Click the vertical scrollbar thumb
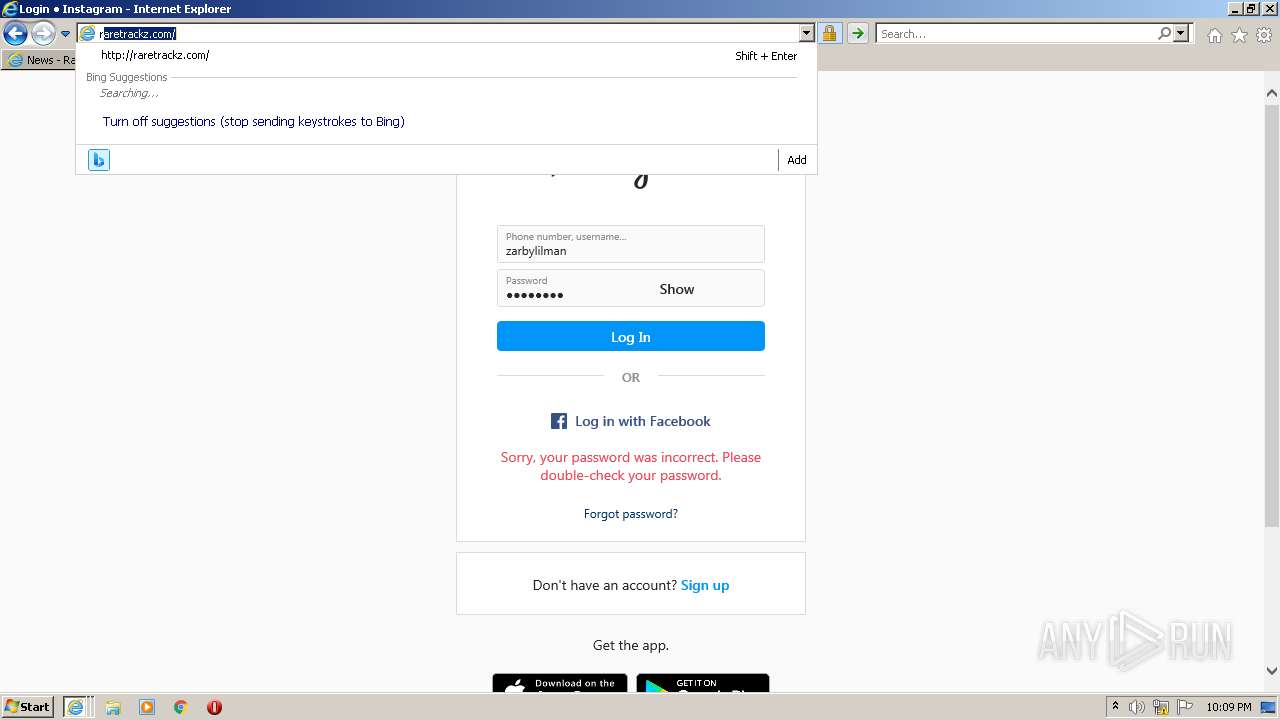The height and width of the screenshot is (720, 1280). pos(1272,315)
